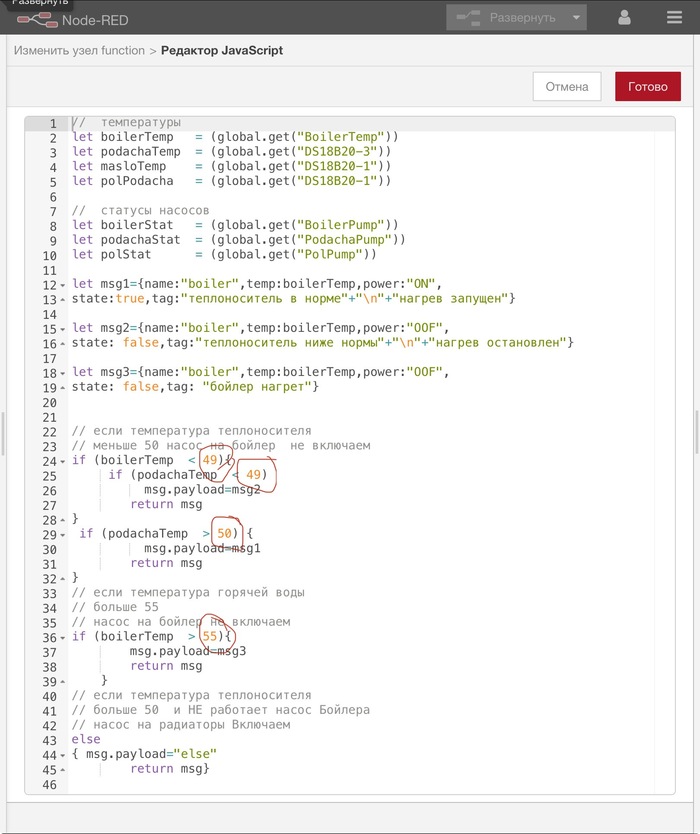Click the "ON" power value in msg1

pyautogui.click(x=421, y=283)
